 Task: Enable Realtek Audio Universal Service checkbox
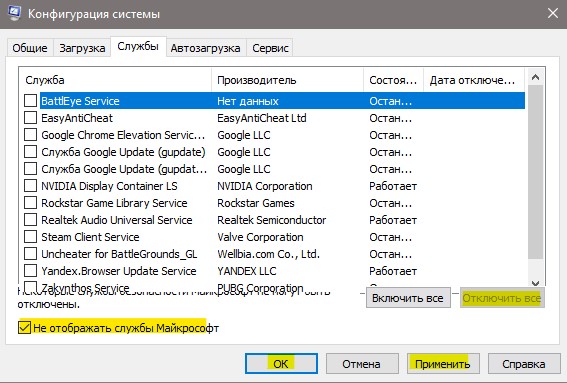pos(30,220)
